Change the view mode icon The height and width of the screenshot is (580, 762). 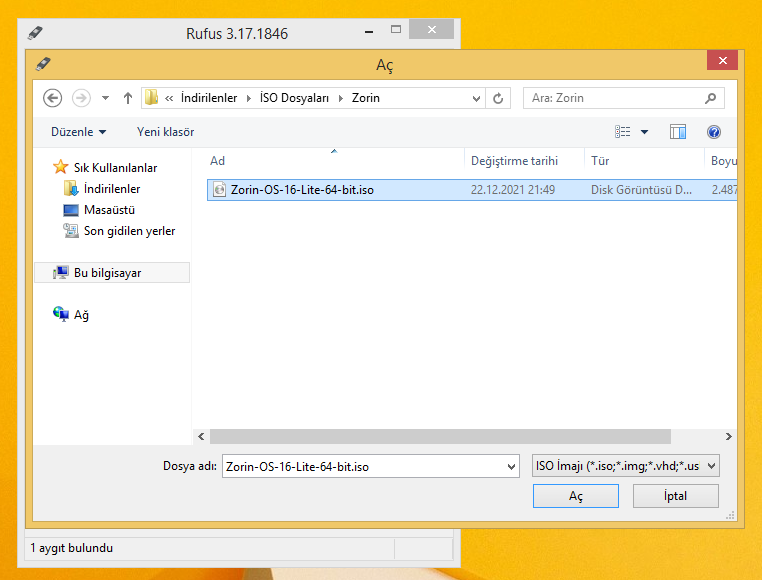[x=623, y=132]
